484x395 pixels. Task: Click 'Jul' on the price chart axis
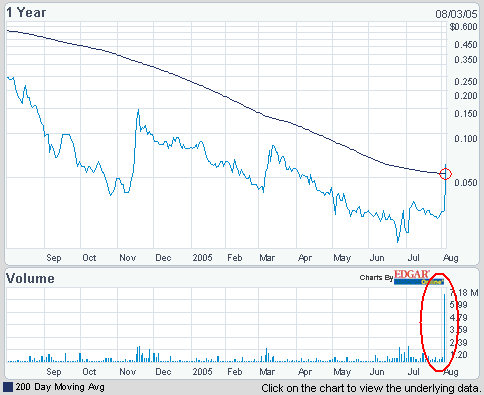414,258
